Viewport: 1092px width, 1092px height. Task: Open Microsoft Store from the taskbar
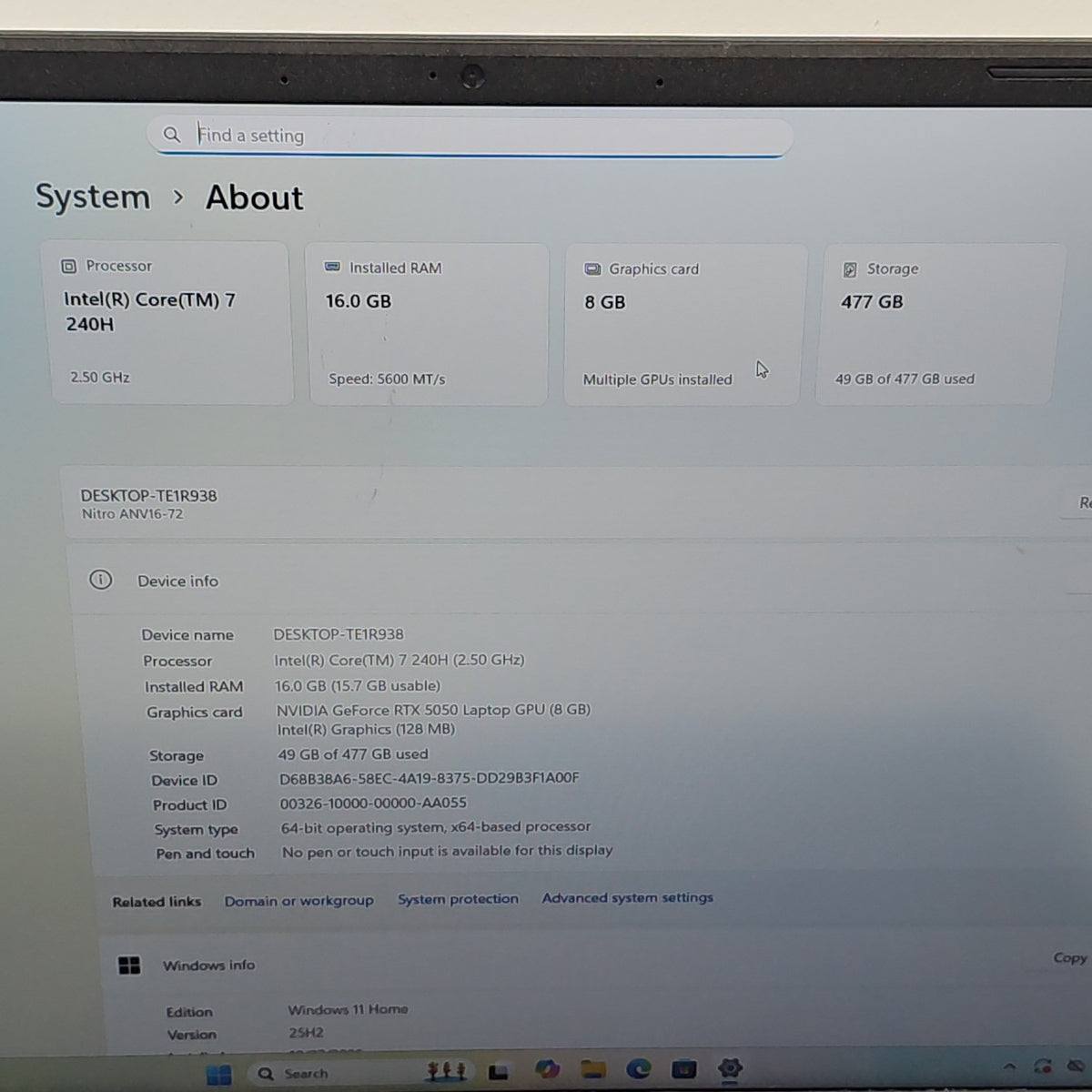coord(684,1068)
